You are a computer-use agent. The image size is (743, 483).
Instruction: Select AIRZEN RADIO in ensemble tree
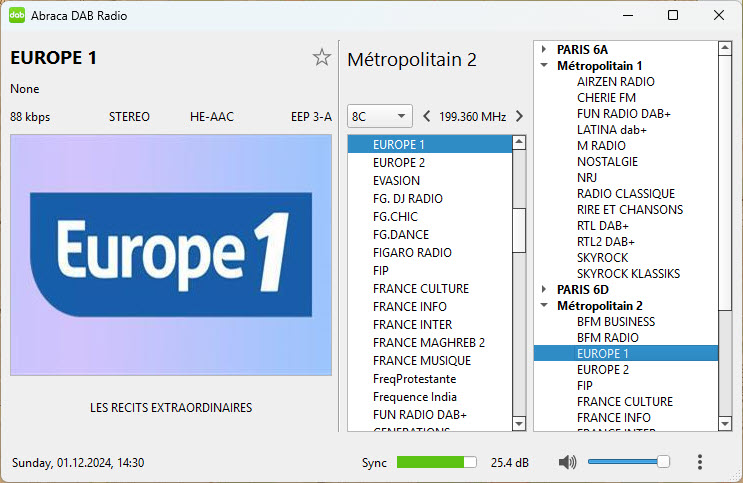coord(616,82)
